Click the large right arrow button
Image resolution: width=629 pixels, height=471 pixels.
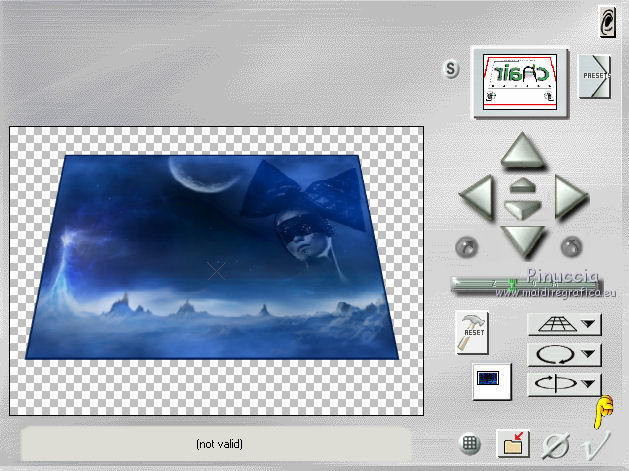571,197
